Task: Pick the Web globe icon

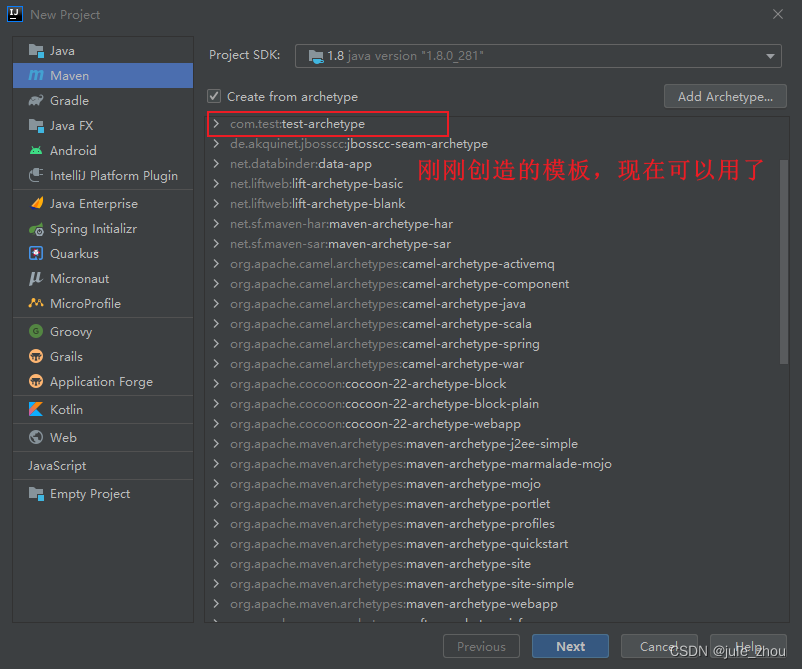Action: pos(36,437)
